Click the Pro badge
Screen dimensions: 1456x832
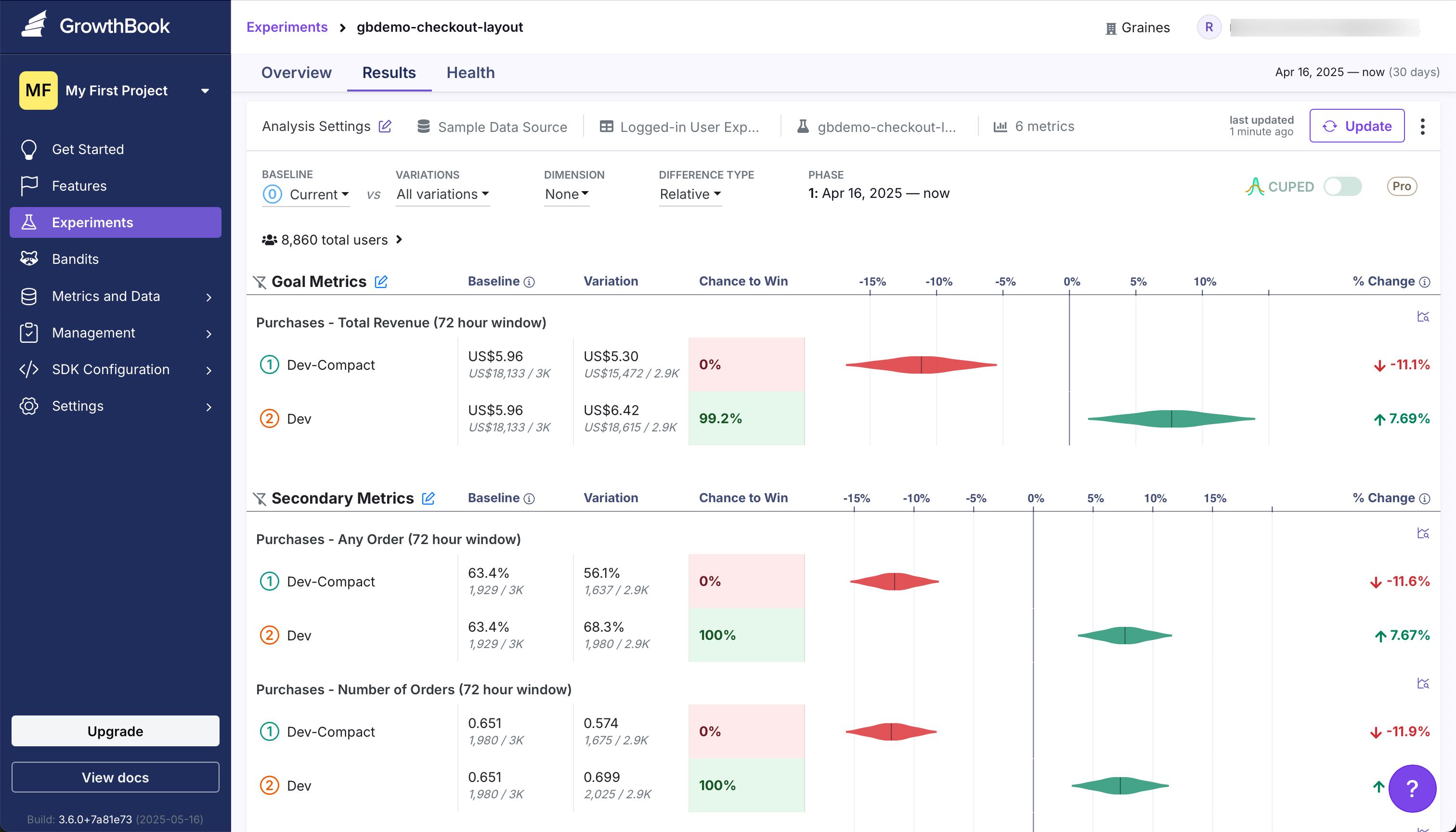(x=1402, y=186)
